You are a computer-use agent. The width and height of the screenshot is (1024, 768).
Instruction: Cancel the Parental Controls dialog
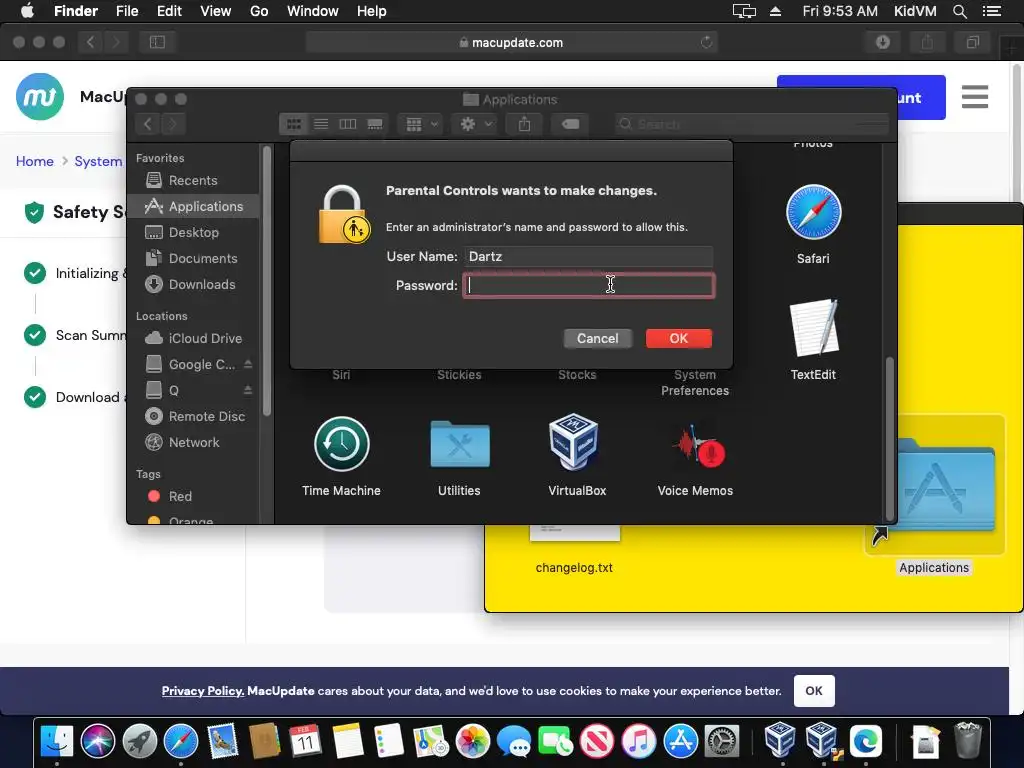(x=598, y=338)
